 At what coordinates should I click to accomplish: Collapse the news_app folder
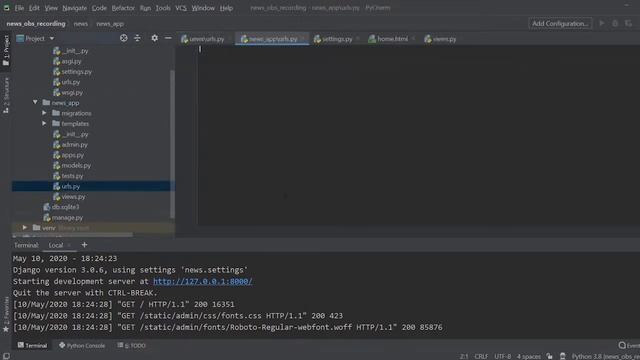click(x=35, y=102)
